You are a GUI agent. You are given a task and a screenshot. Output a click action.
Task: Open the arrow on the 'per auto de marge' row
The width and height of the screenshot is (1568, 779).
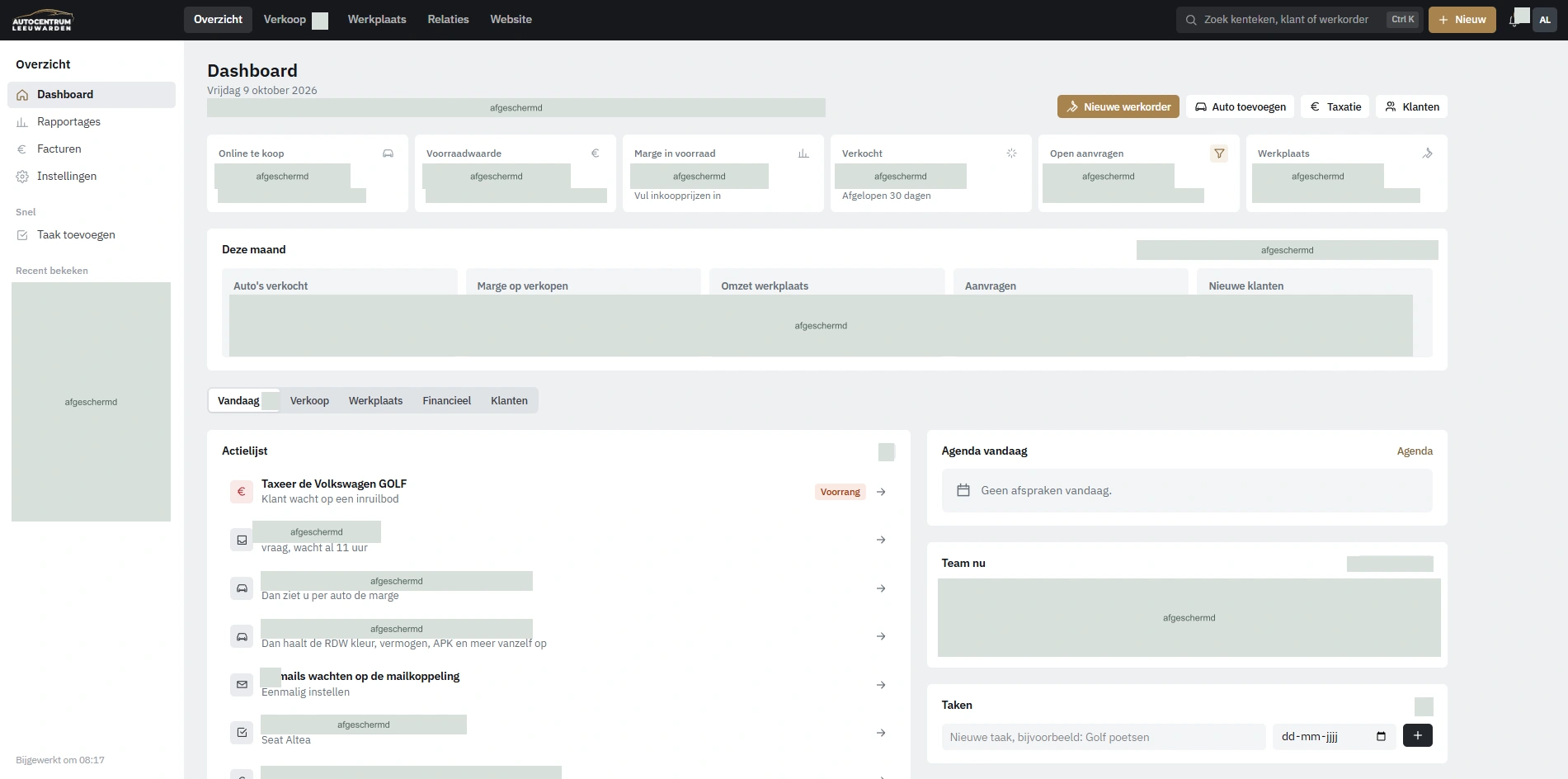[x=881, y=588]
